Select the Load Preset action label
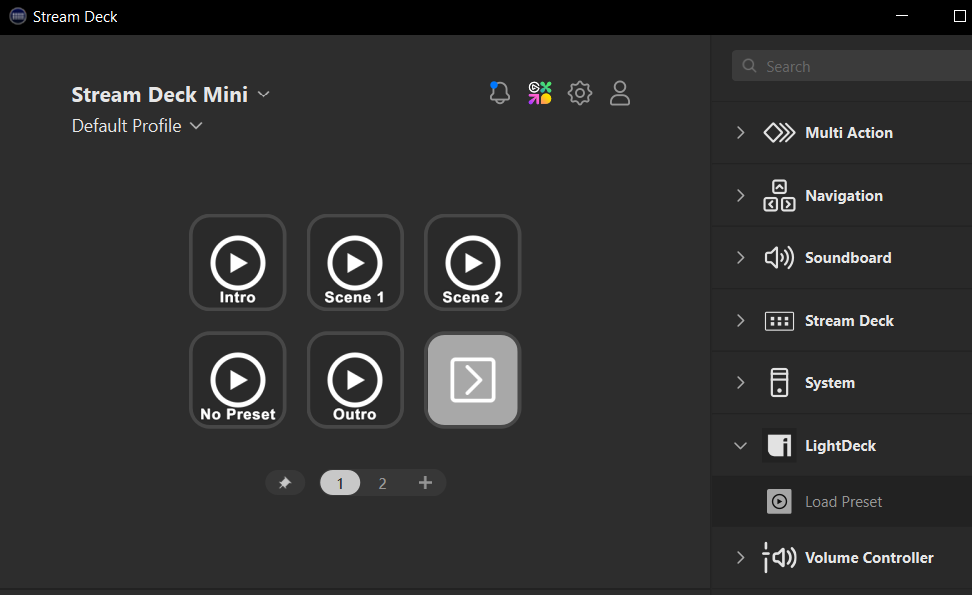Screen dimensions: 972x595 (x=843, y=501)
